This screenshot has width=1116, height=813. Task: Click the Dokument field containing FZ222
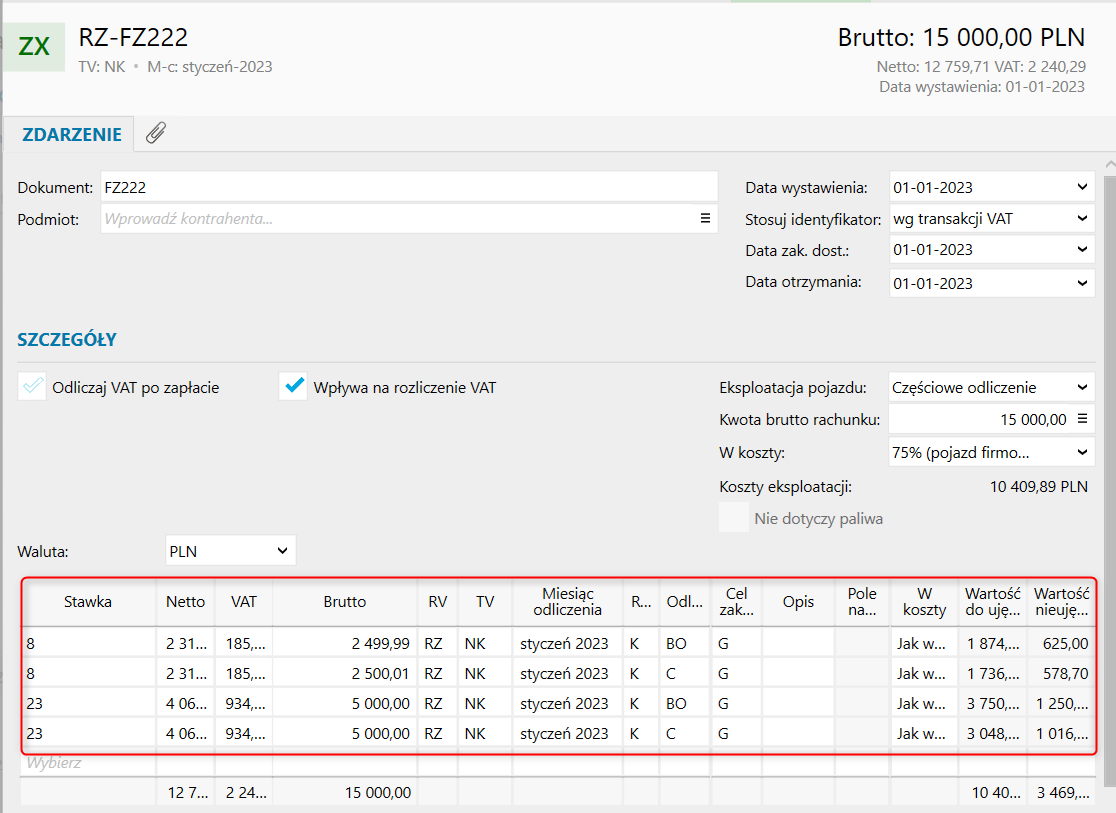point(408,187)
